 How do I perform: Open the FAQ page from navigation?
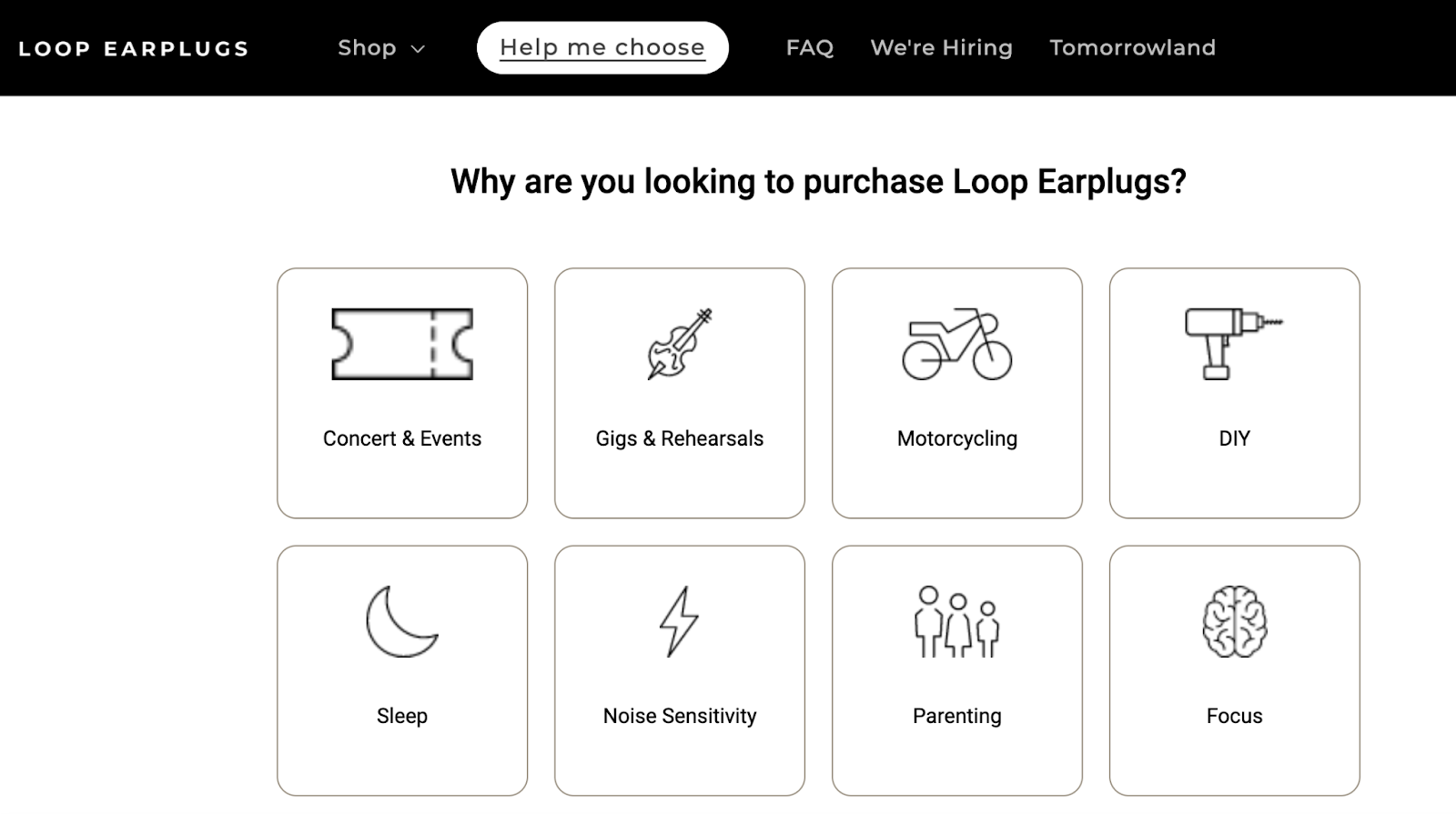(x=809, y=48)
